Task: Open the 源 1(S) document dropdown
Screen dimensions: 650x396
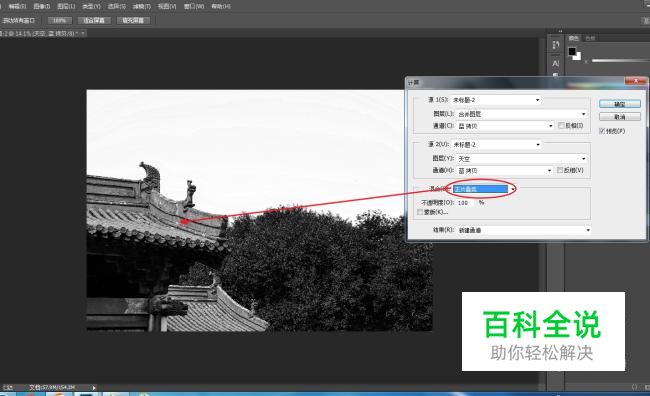Action: coord(496,100)
